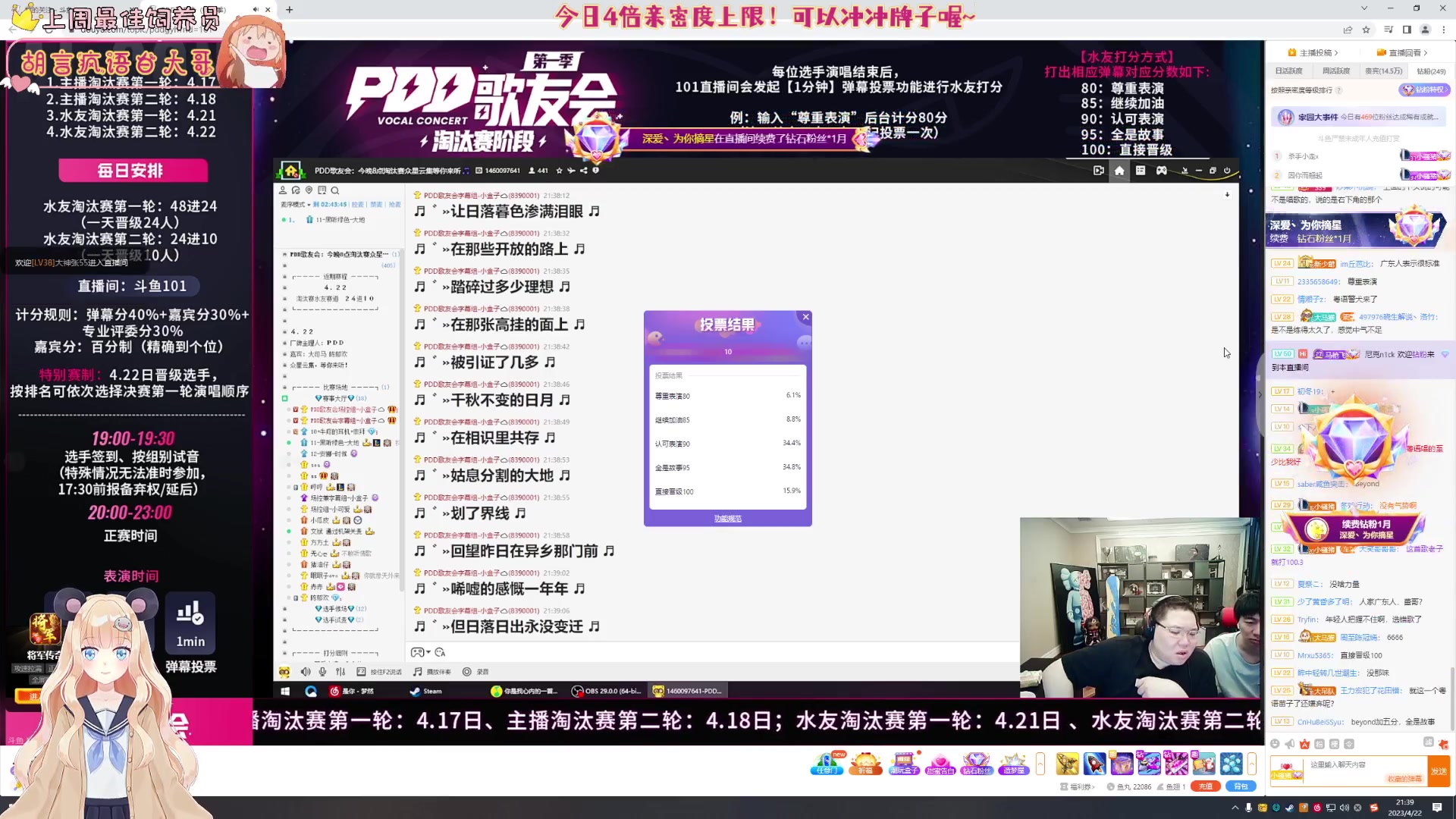The height and width of the screenshot is (819, 1456).
Task: Open the 任意门 portal icon
Action: point(827,763)
